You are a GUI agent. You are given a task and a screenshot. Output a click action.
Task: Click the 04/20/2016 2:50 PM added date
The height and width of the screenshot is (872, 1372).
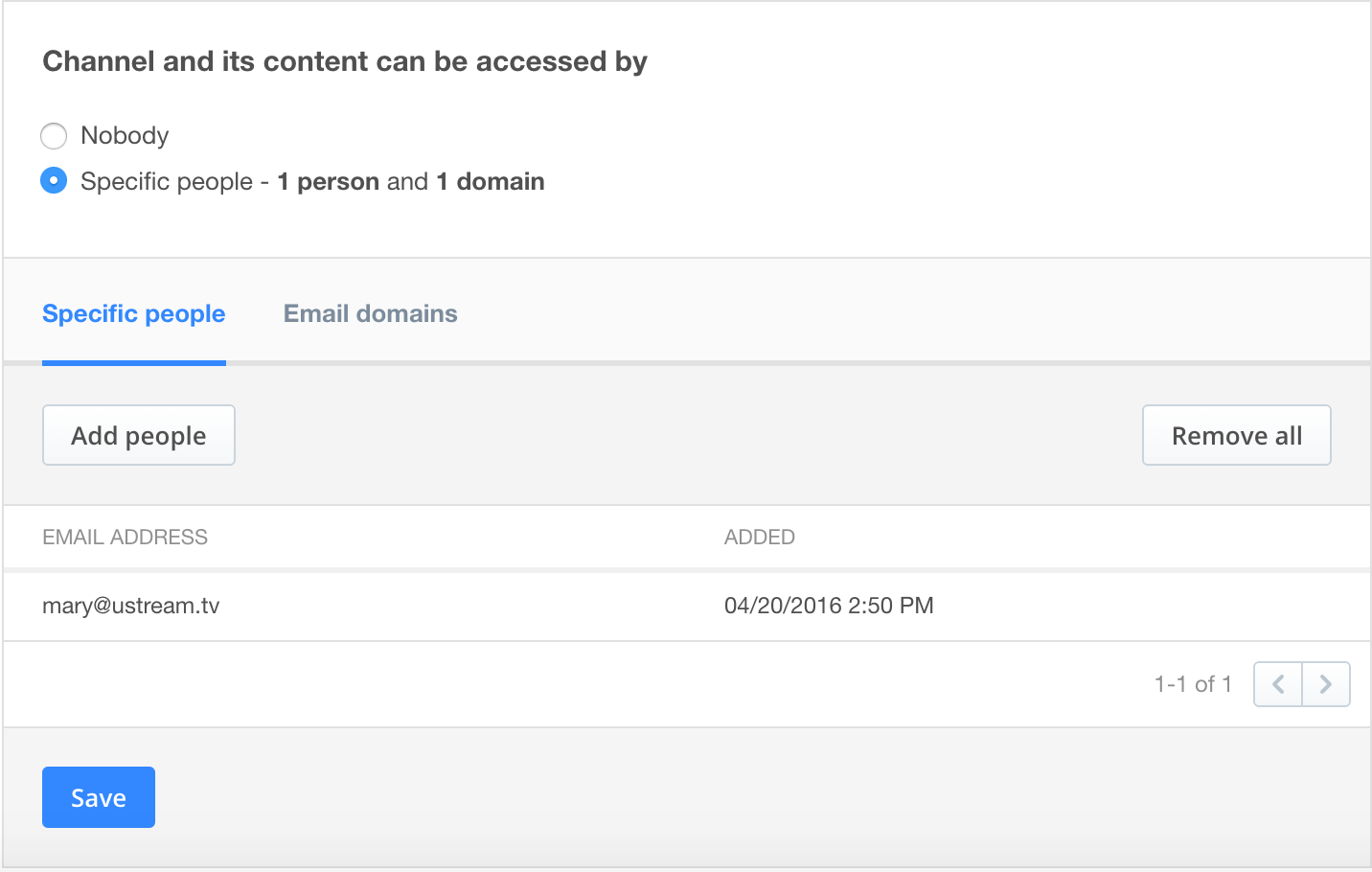click(x=829, y=606)
